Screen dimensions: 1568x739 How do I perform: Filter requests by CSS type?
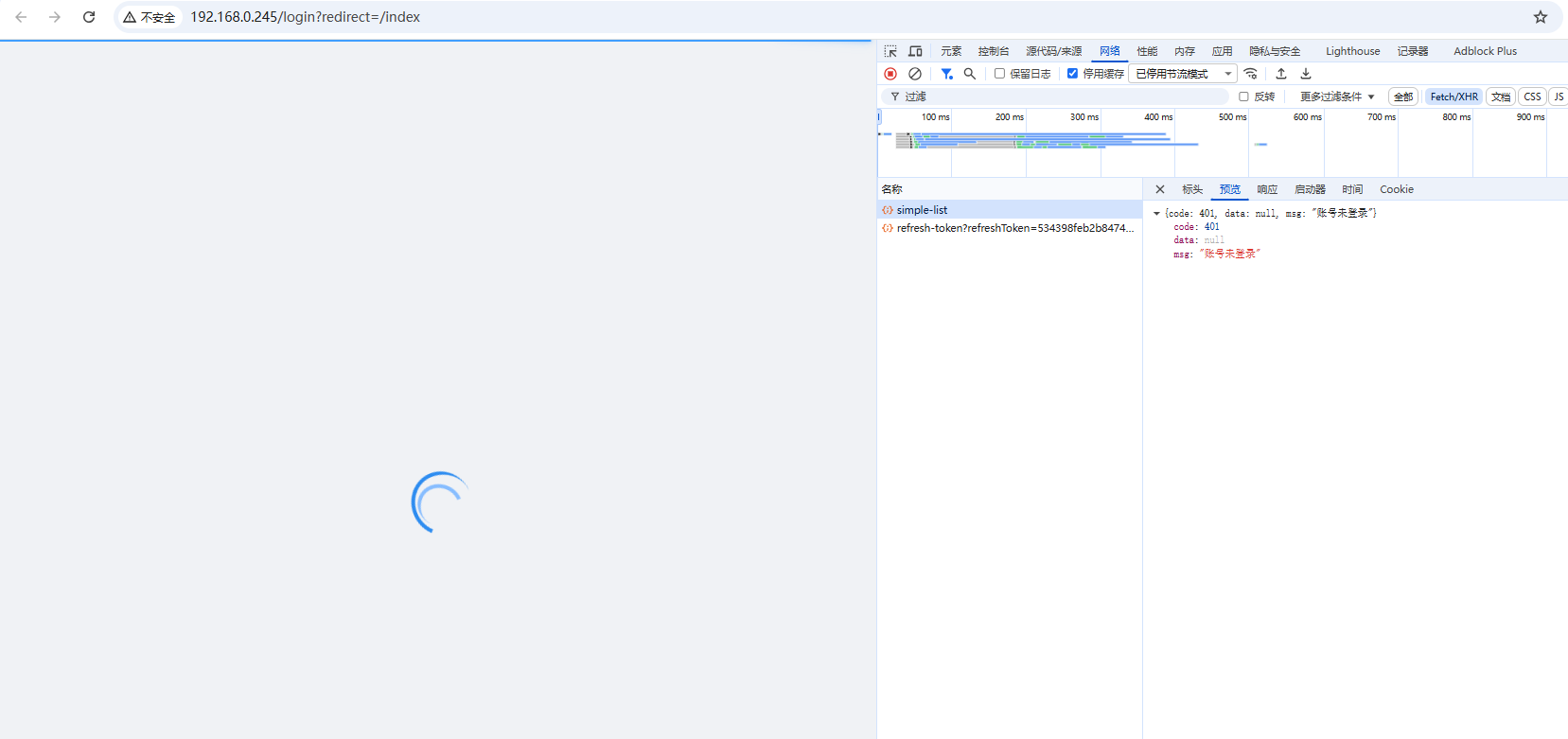(x=1532, y=97)
